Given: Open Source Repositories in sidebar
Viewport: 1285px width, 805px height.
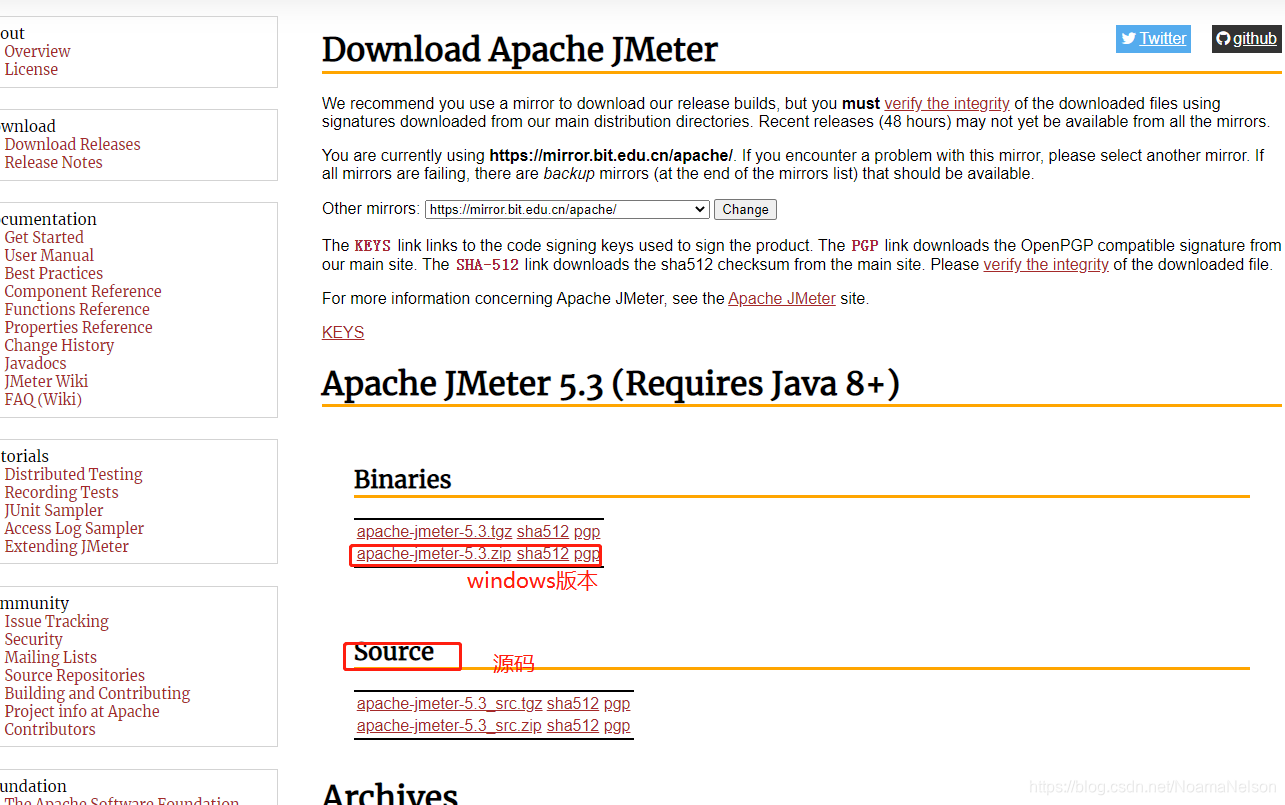Looking at the screenshot, I should tap(74, 675).
